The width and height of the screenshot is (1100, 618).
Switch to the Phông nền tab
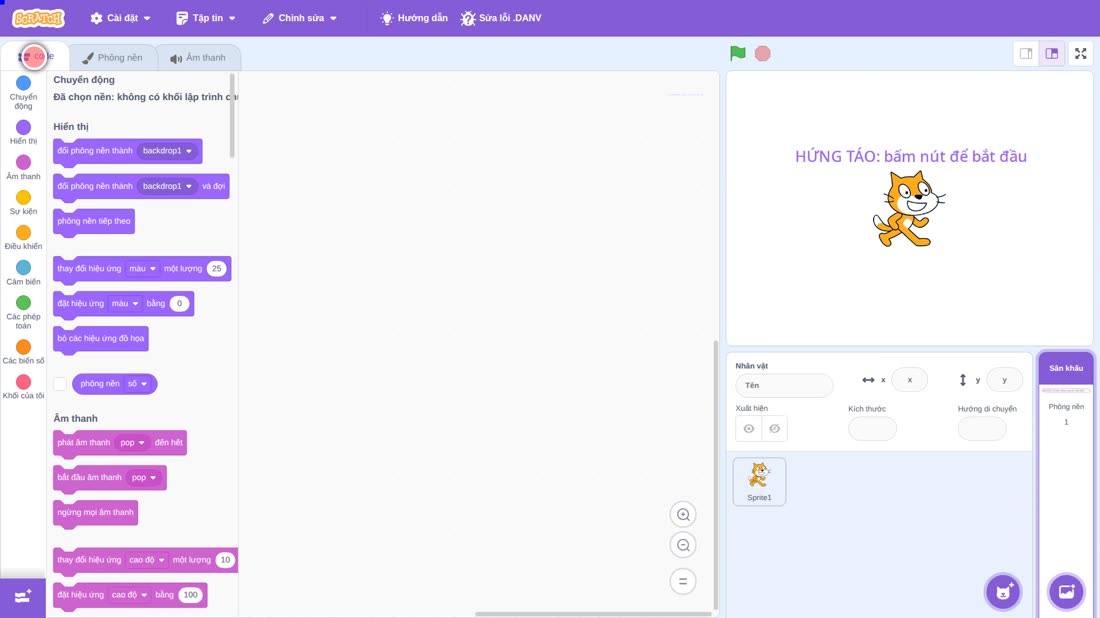(x=112, y=58)
